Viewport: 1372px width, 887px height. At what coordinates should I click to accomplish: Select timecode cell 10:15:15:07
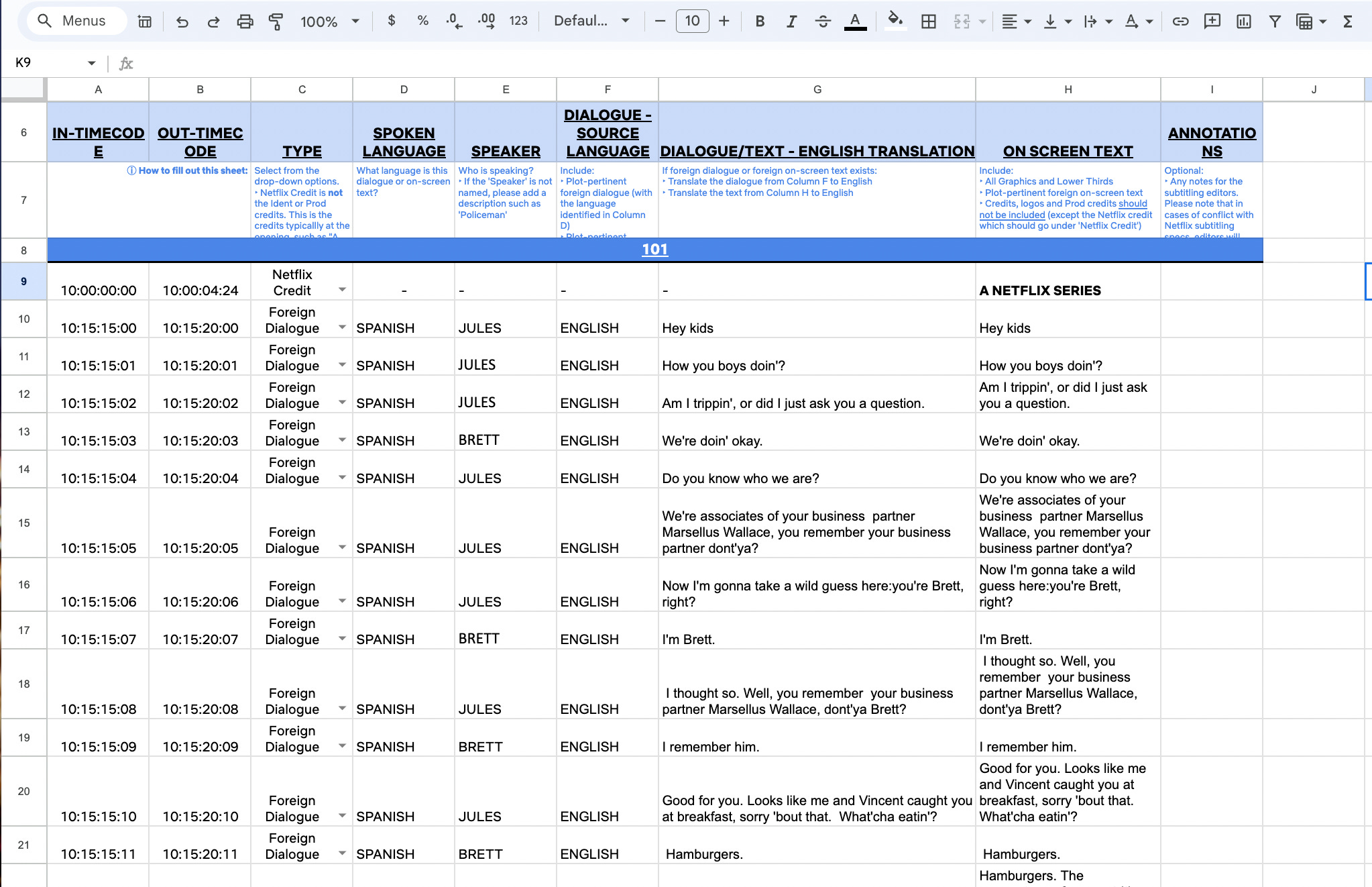pyautogui.click(x=98, y=630)
